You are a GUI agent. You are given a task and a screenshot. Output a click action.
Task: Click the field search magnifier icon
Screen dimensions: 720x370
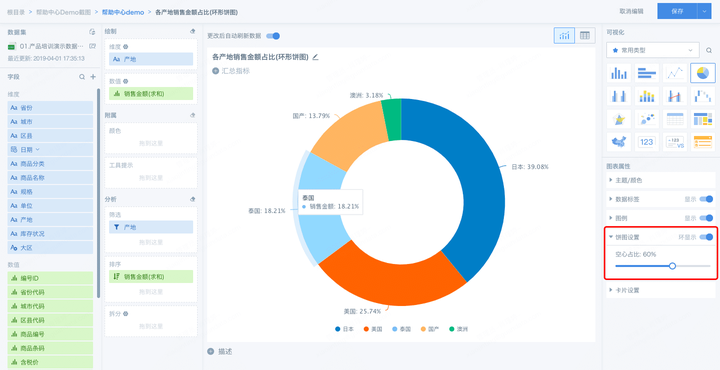coord(82,77)
